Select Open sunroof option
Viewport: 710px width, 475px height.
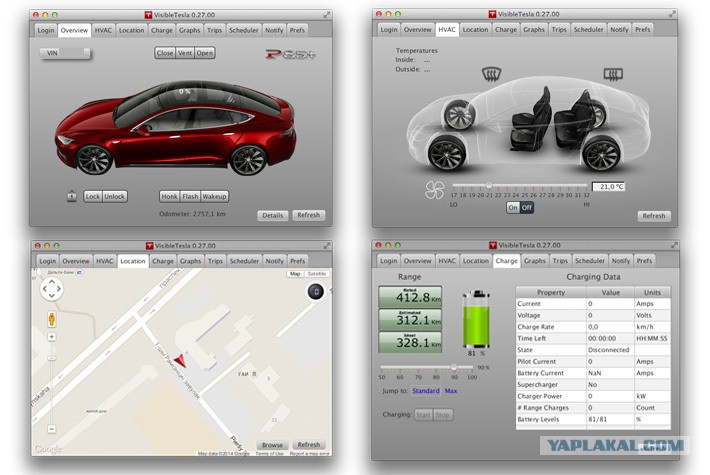pos(205,53)
